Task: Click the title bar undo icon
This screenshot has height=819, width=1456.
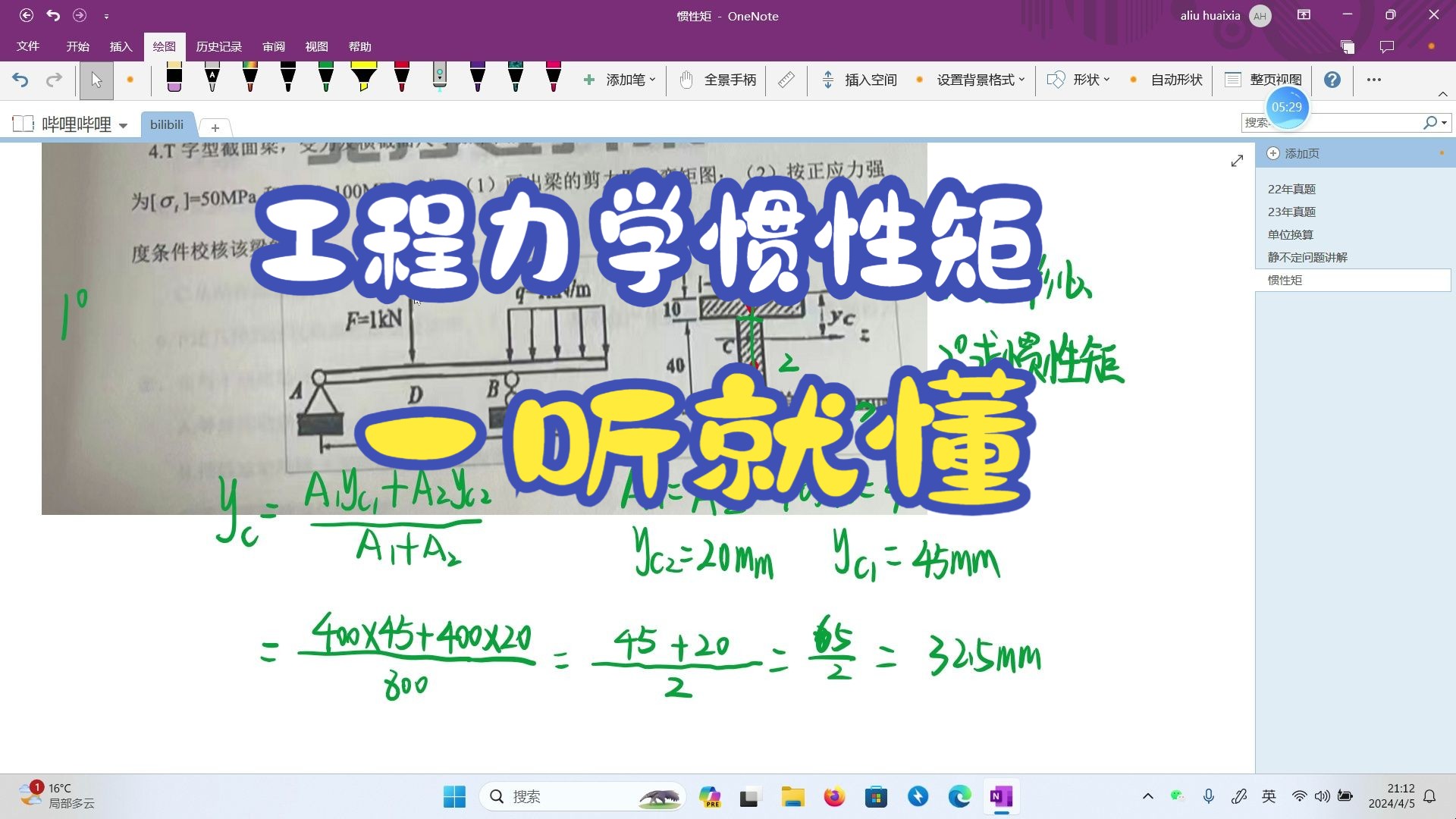Action: 53,15
